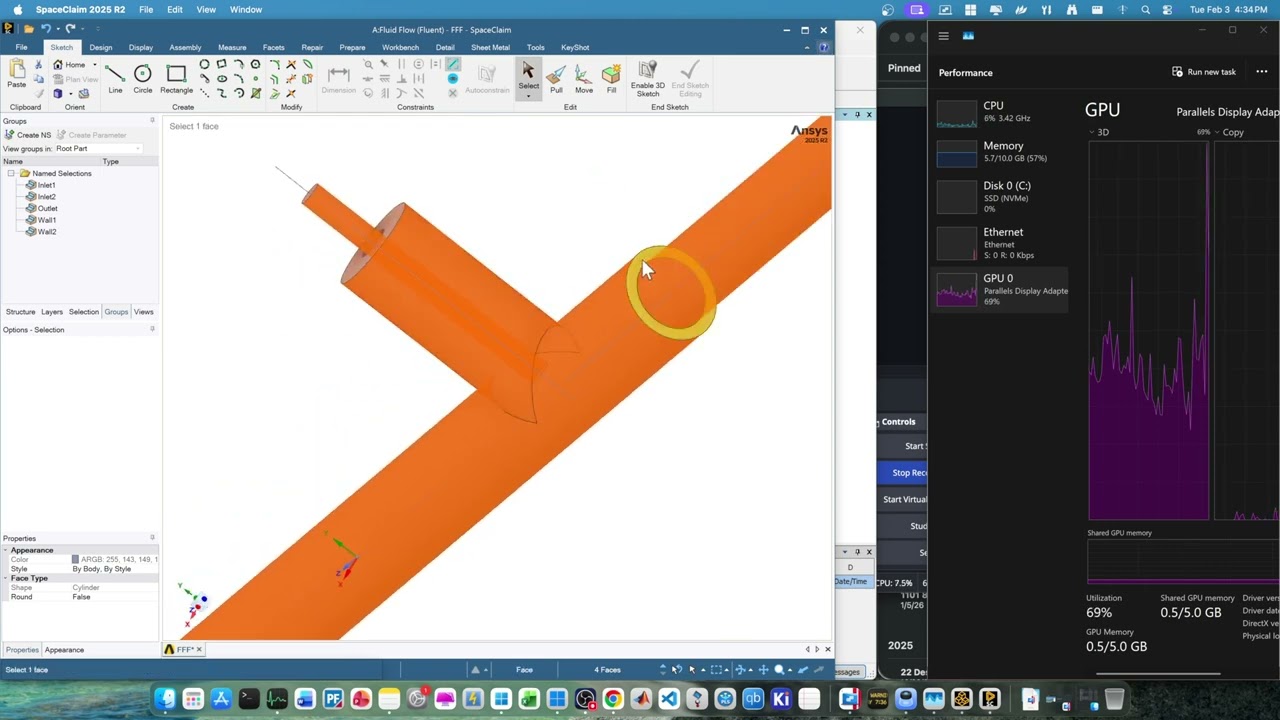The height and width of the screenshot is (720, 1280).
Task: Click the GPU 0 usage thumbnail graph
Action: 956,290
